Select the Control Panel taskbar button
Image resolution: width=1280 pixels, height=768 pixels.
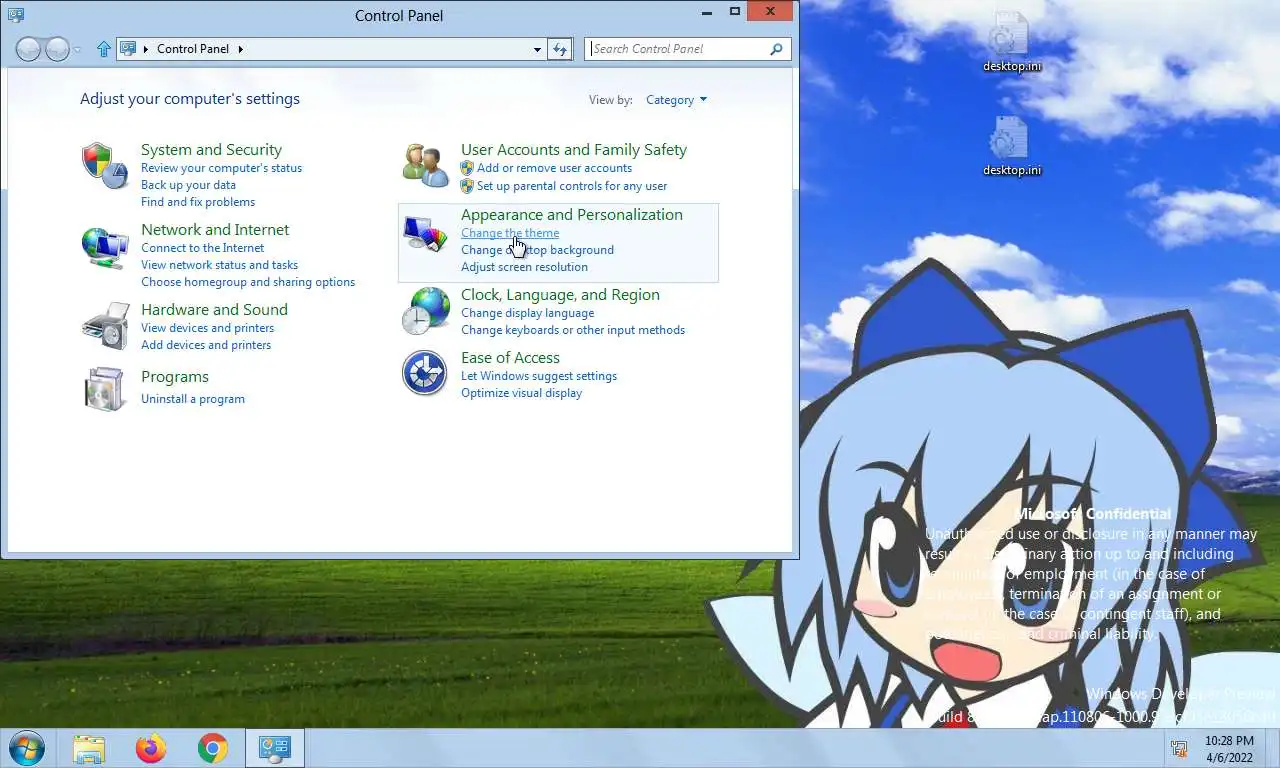pos(274,748)
